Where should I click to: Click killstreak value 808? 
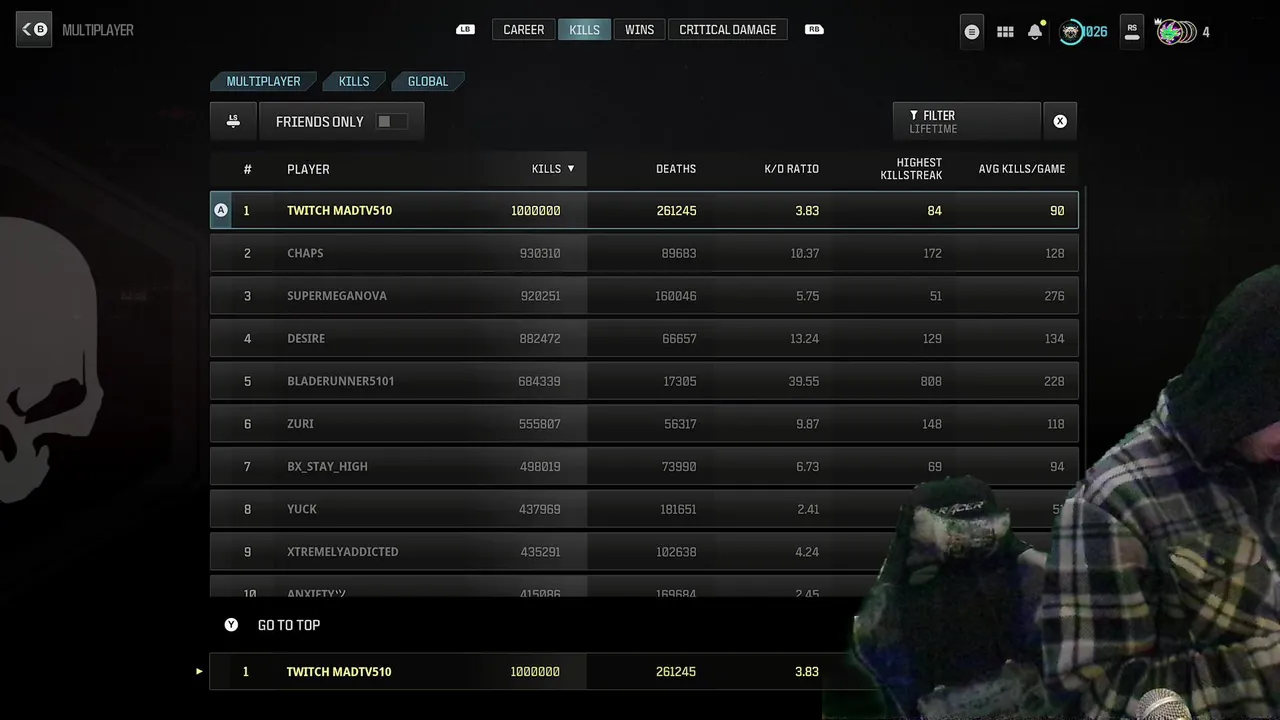931,381
